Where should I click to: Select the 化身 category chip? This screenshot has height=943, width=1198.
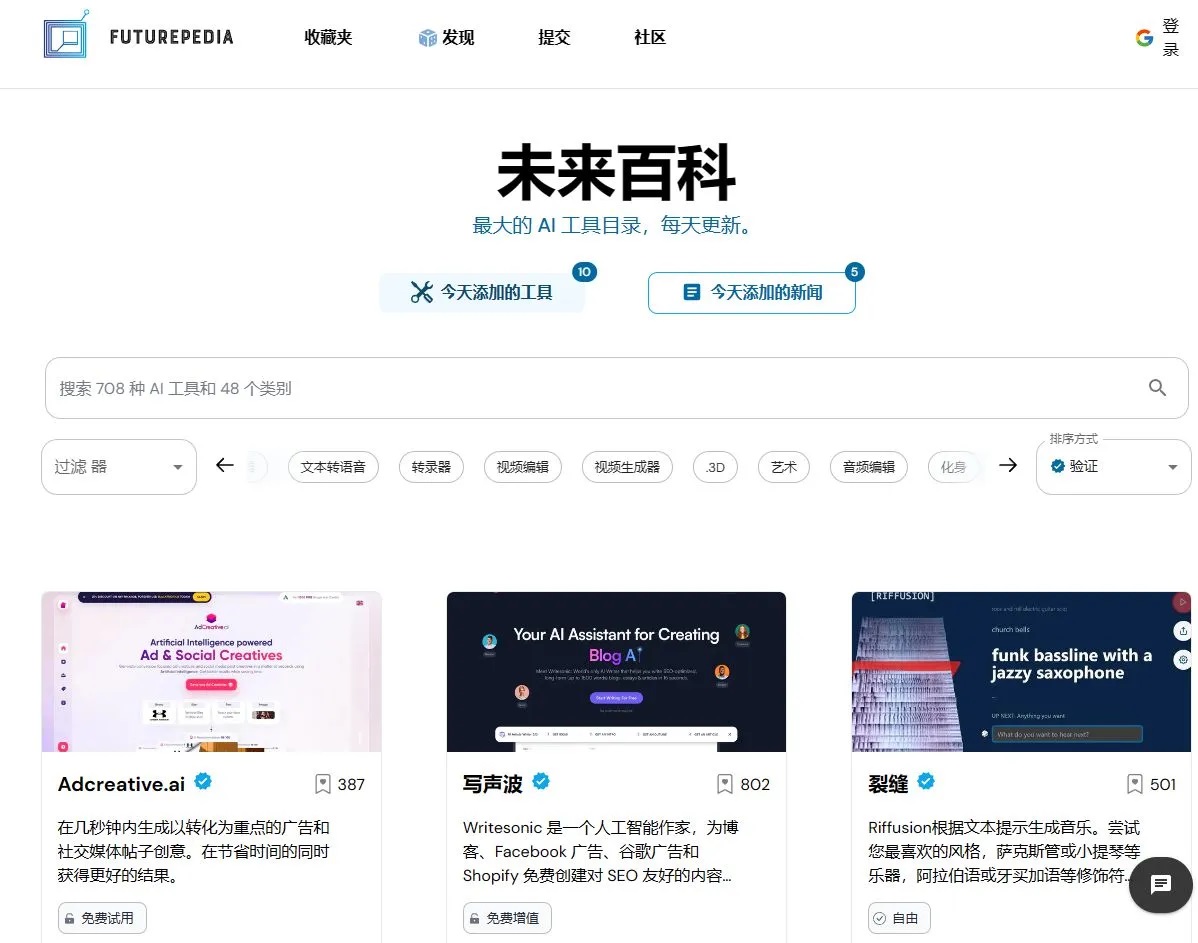coord(953,467)
